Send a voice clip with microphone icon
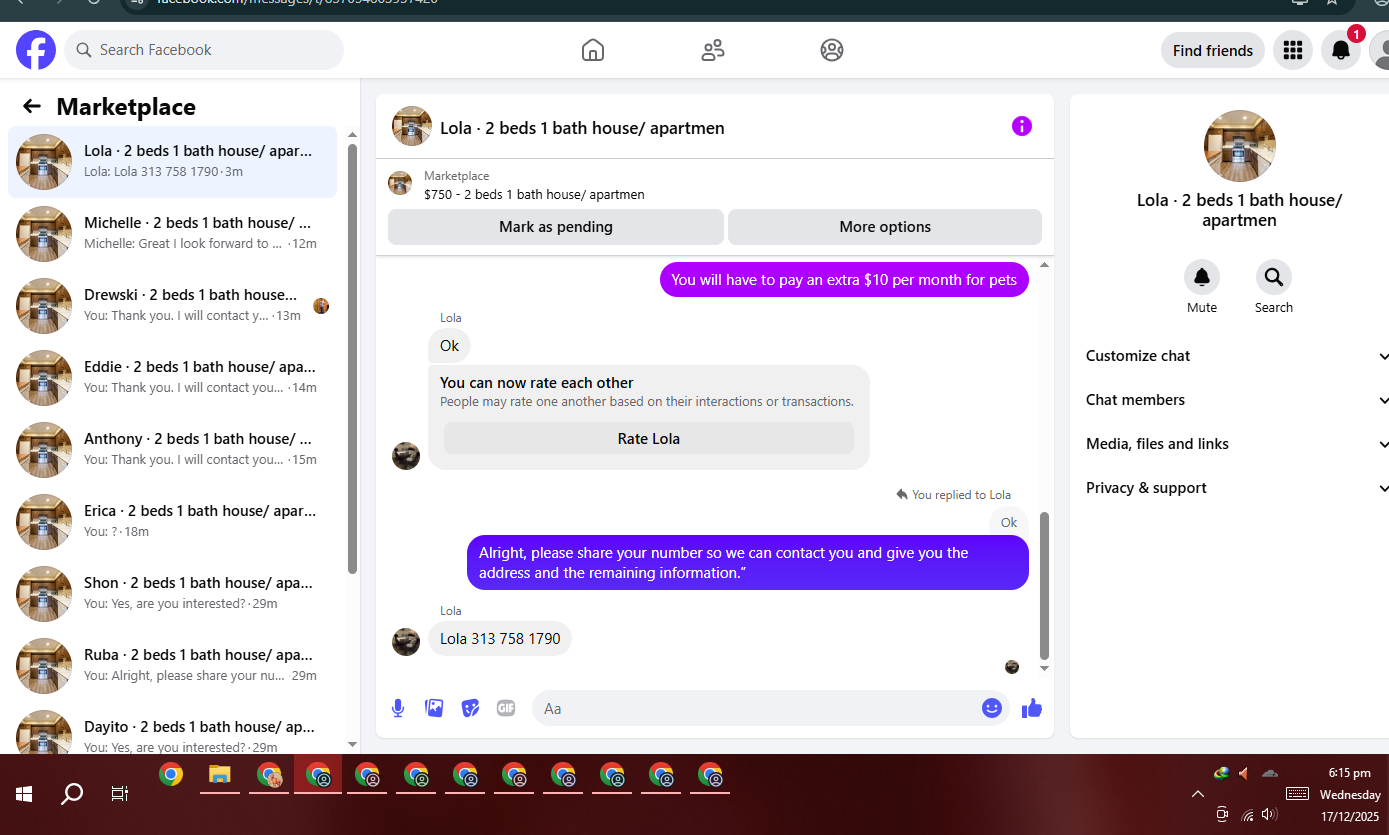Image resolution: width=1389 pixels, height=835 pixels. coord(398,708)
